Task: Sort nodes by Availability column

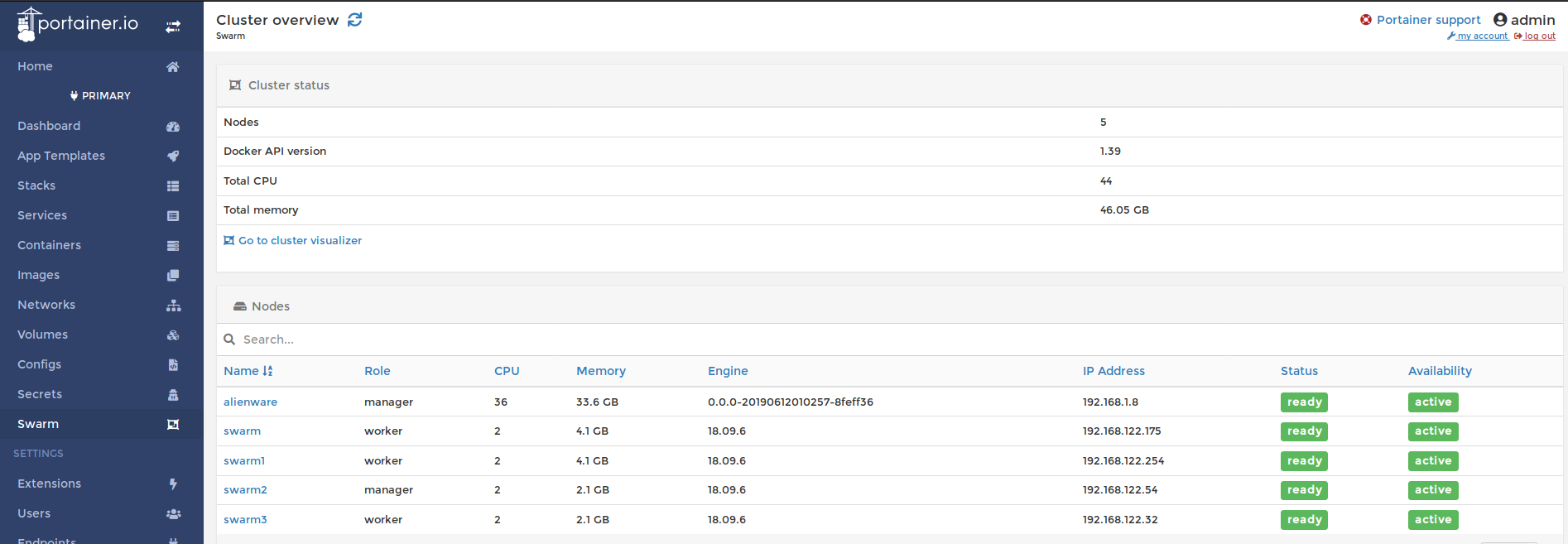Action: [x=1440, y=372]
